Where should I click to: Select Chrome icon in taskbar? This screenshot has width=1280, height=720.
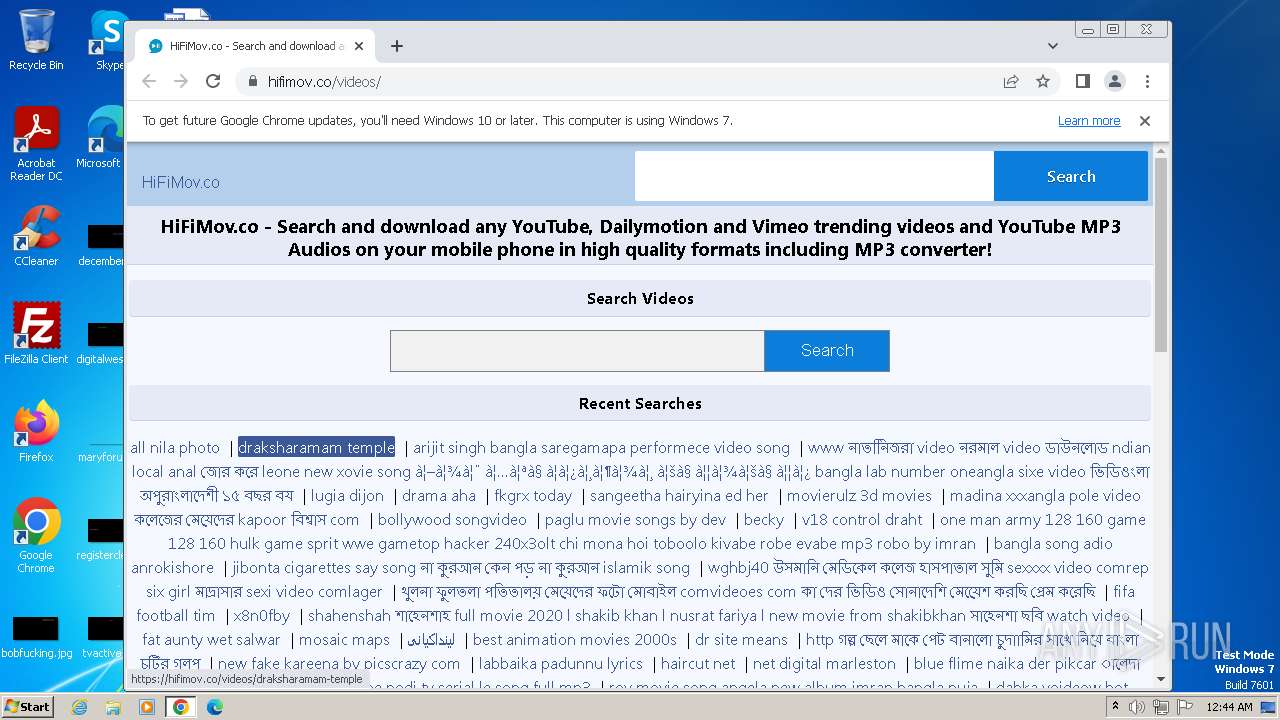(x=181, y=707)
